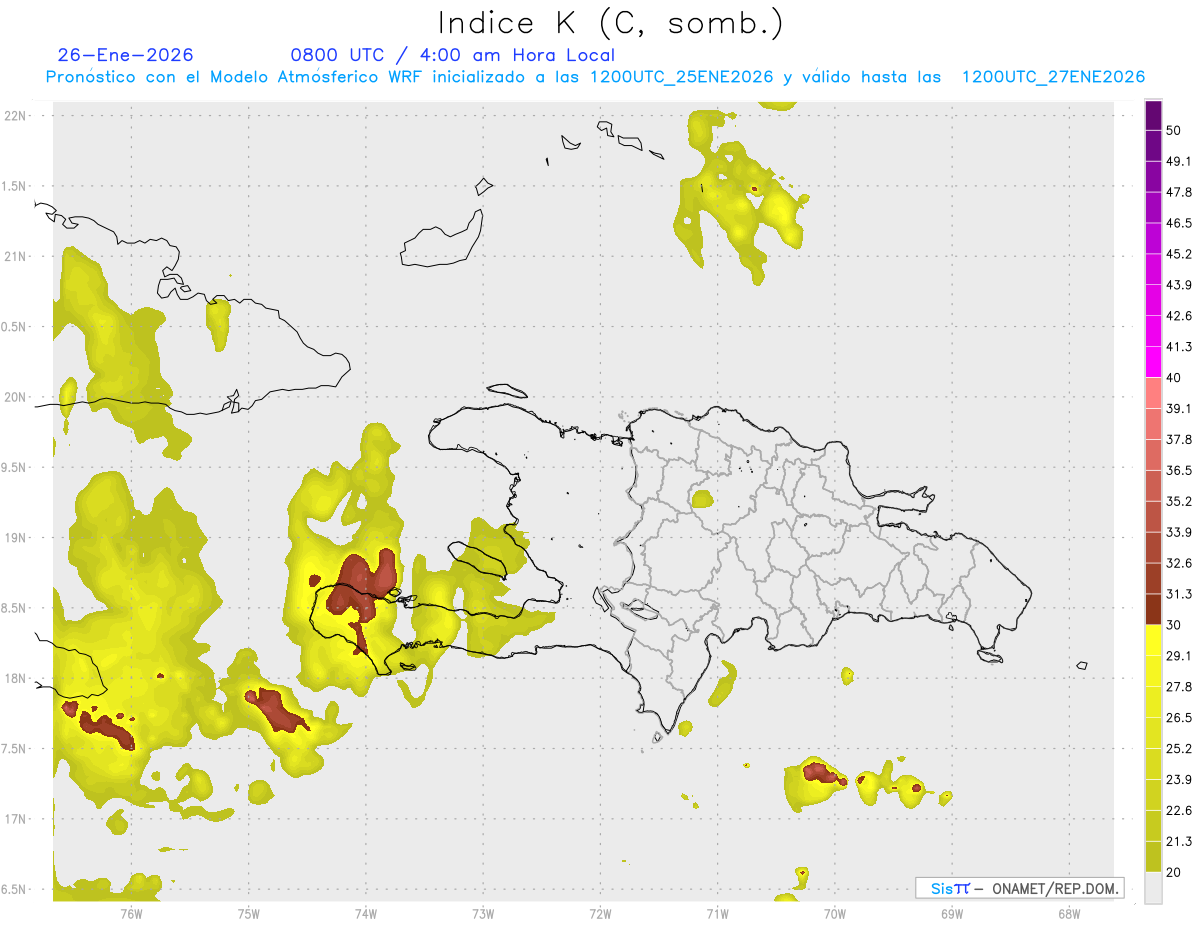Viewport: 1200px width, 927px height.
Task: Click the "6.5N" latitude label
Action: pos(15,889)
